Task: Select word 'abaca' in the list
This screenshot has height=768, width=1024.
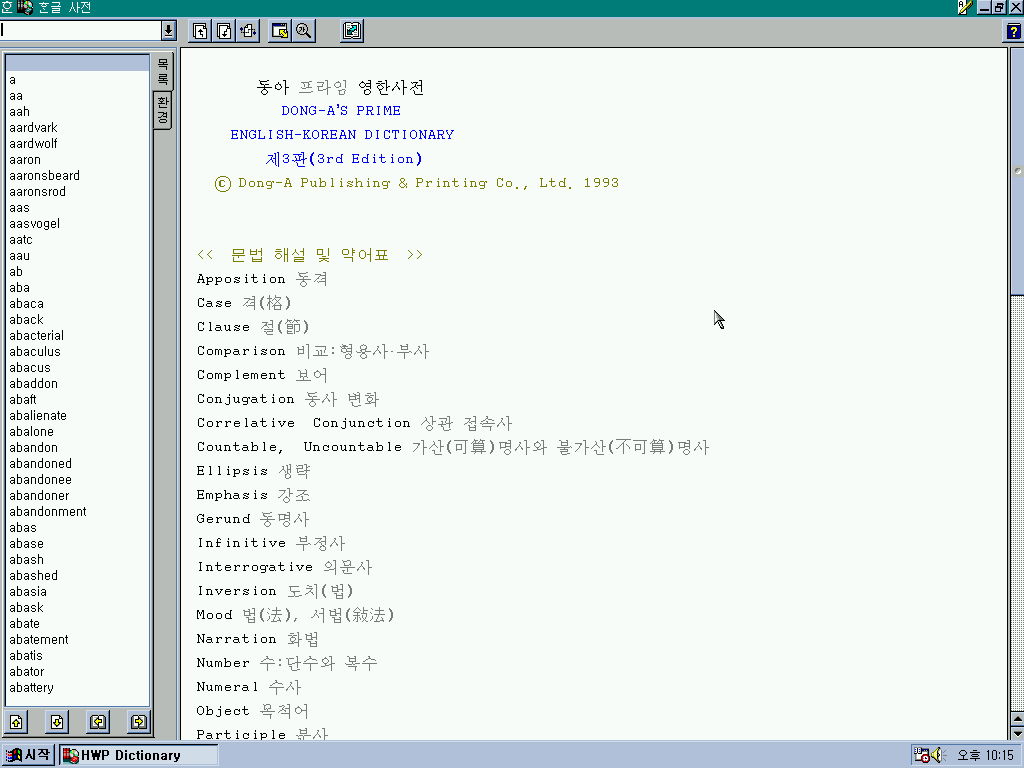Action: click(x=27, y=304)
